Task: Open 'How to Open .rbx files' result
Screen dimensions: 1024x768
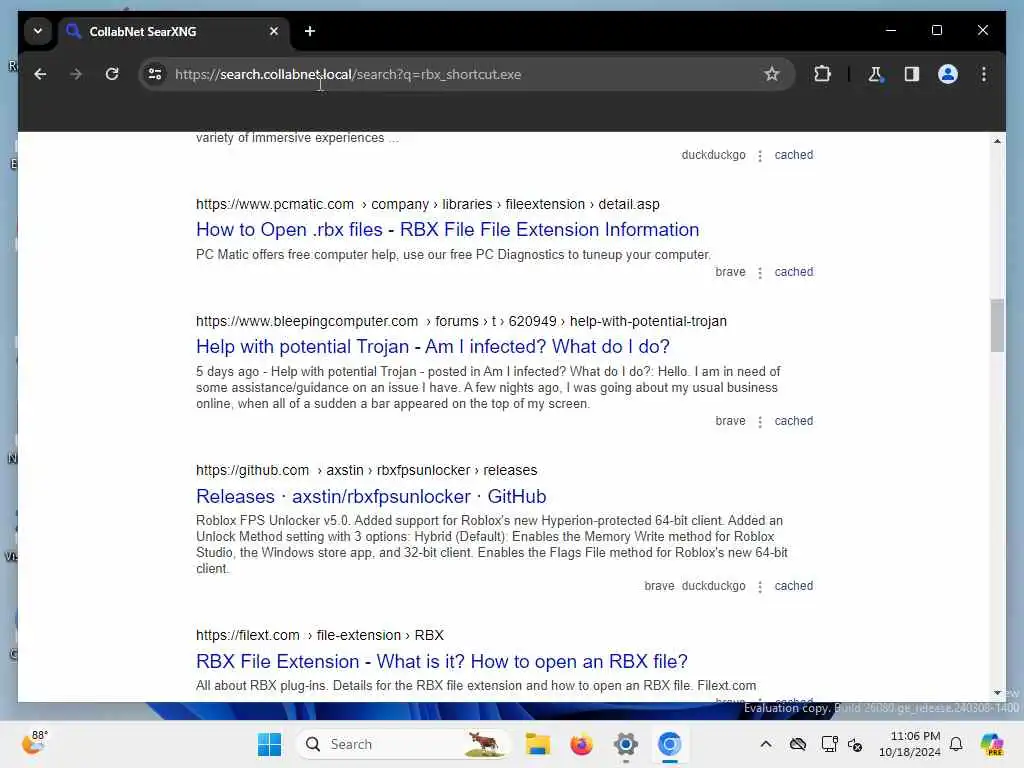Action: click(x=447, y=230)
